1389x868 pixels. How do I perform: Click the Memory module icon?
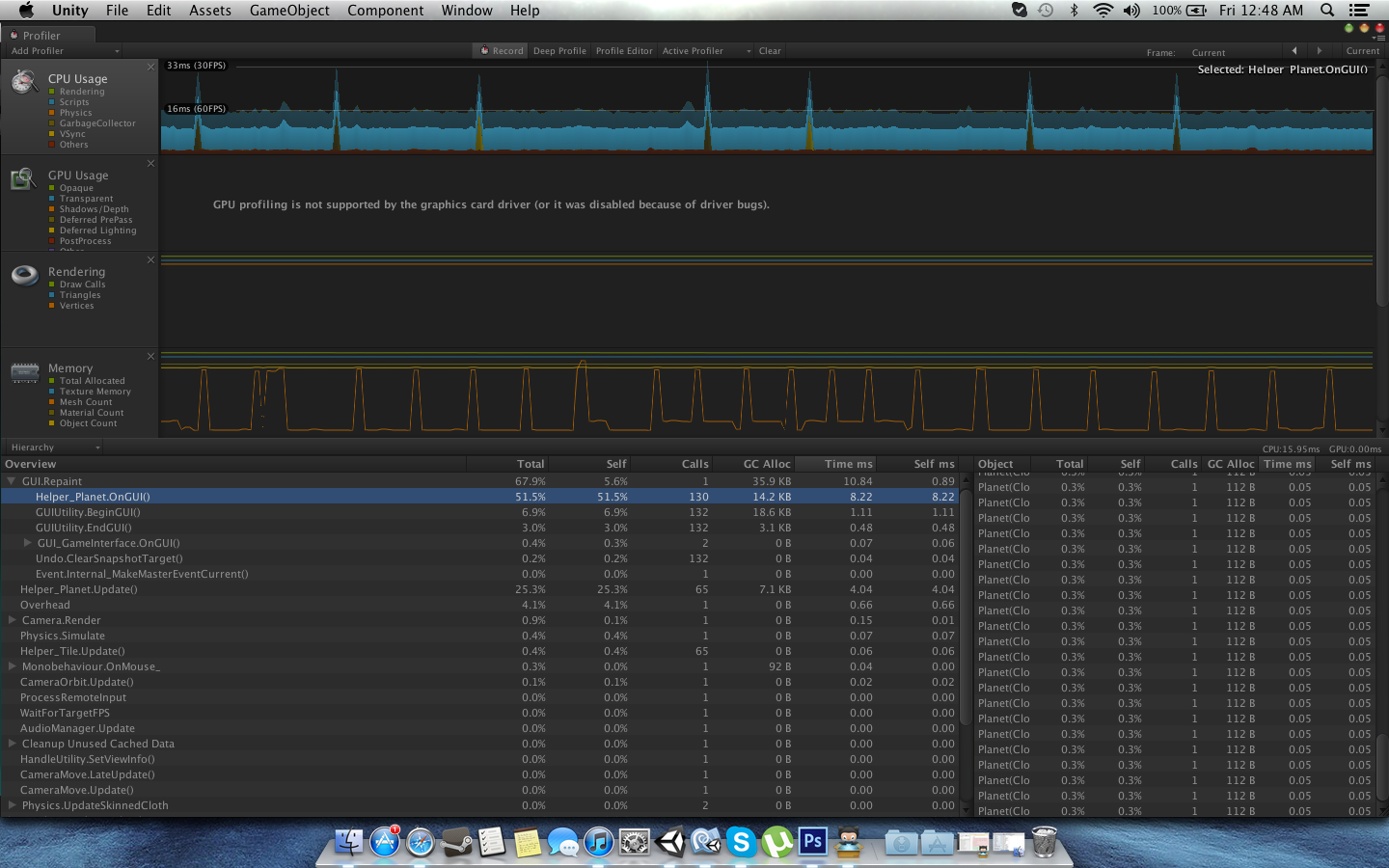click(24, 372)
